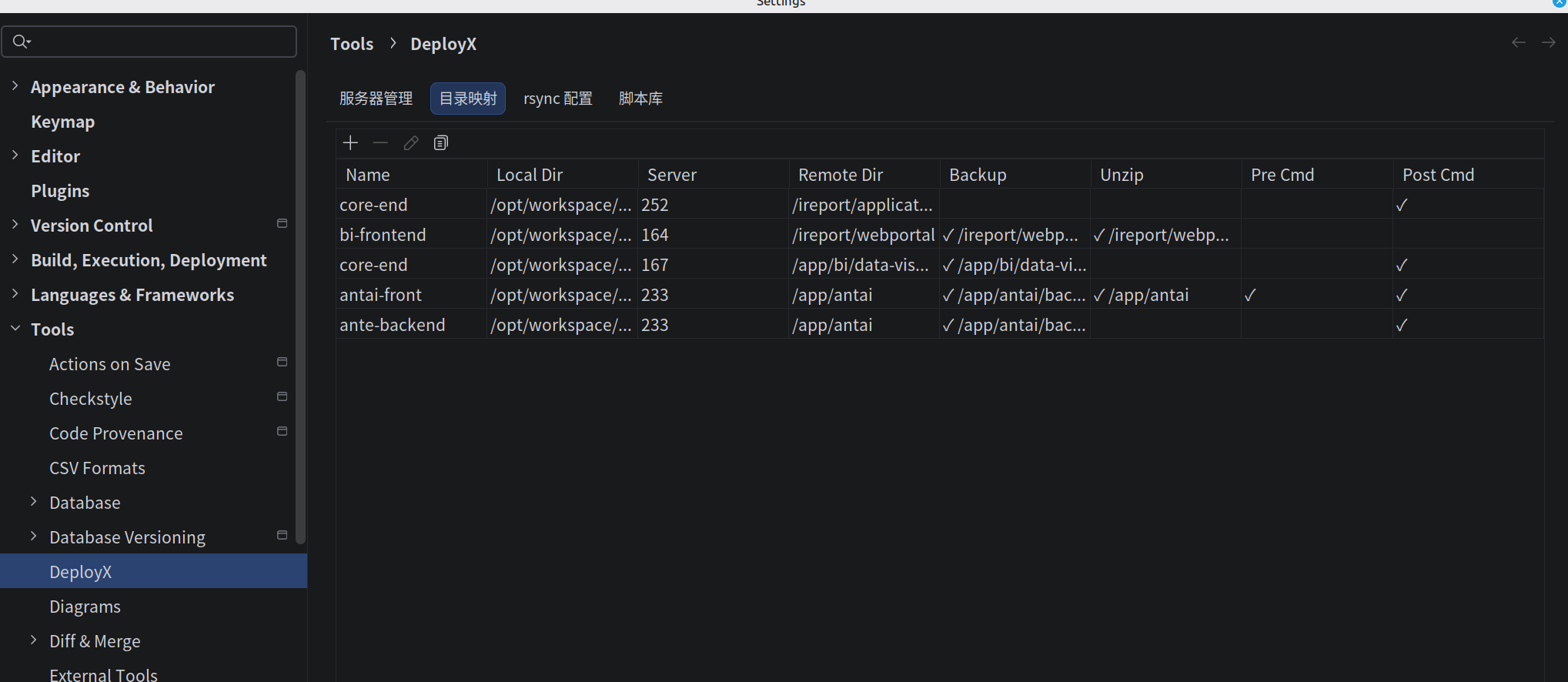Viewport: 1568px width, 682px height.
Task: Open Plugins settings page
Action: [60, 191]
